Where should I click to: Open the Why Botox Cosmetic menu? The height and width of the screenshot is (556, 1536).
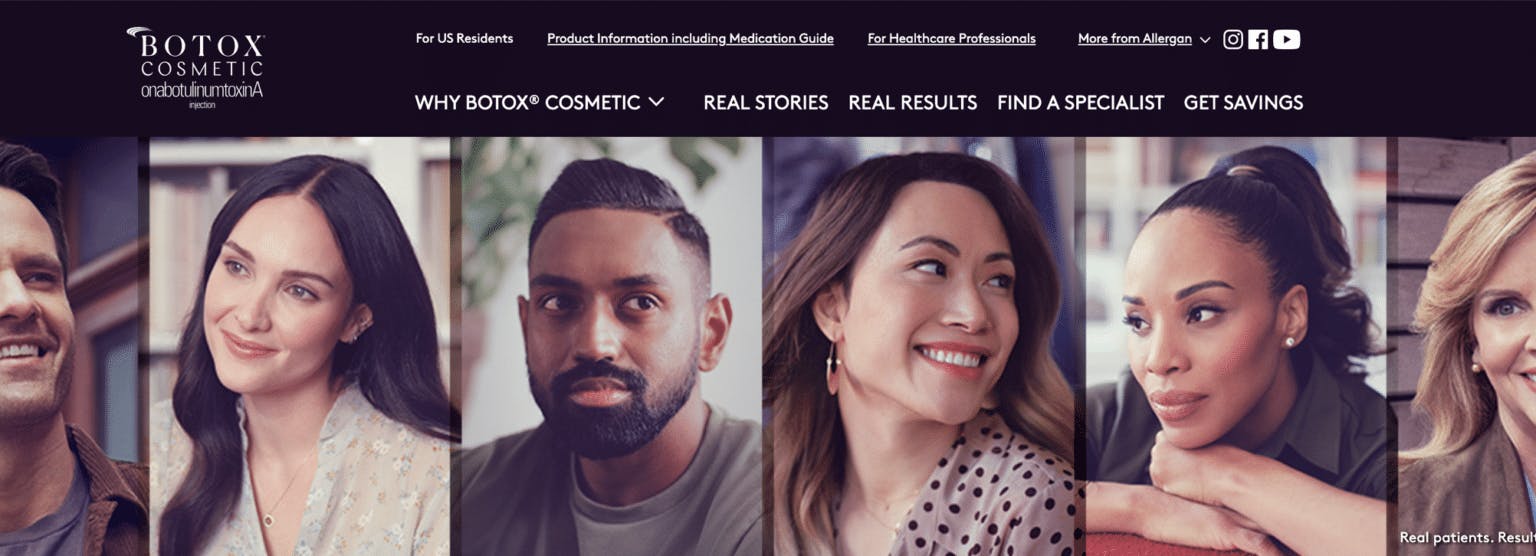[527, 102]
